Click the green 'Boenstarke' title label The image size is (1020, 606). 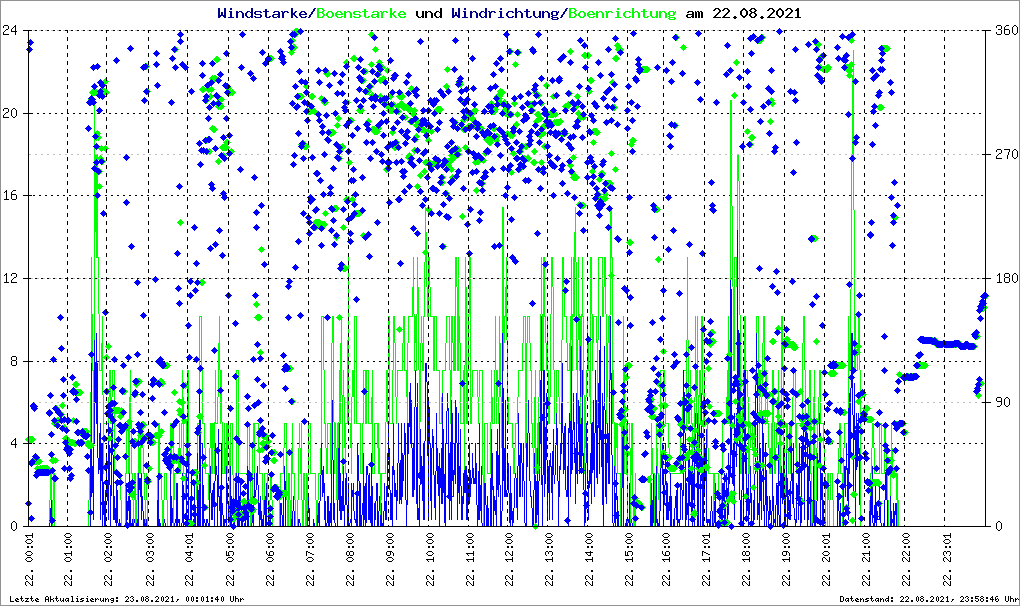click(361, 14)
